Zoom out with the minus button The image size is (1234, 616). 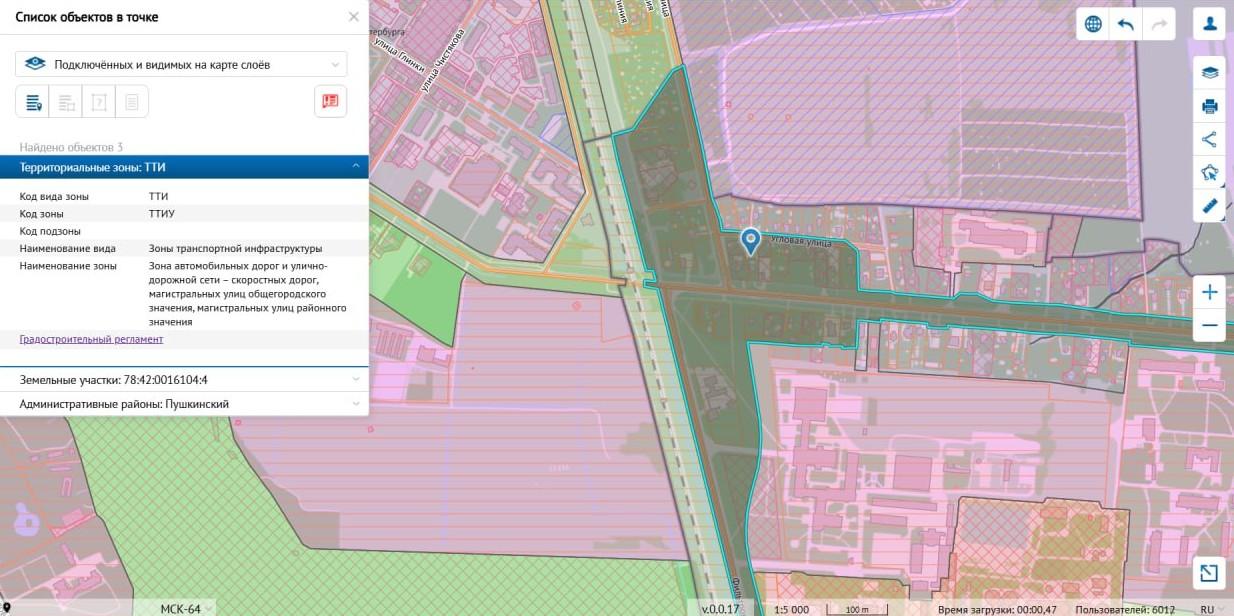(1209, 325)
